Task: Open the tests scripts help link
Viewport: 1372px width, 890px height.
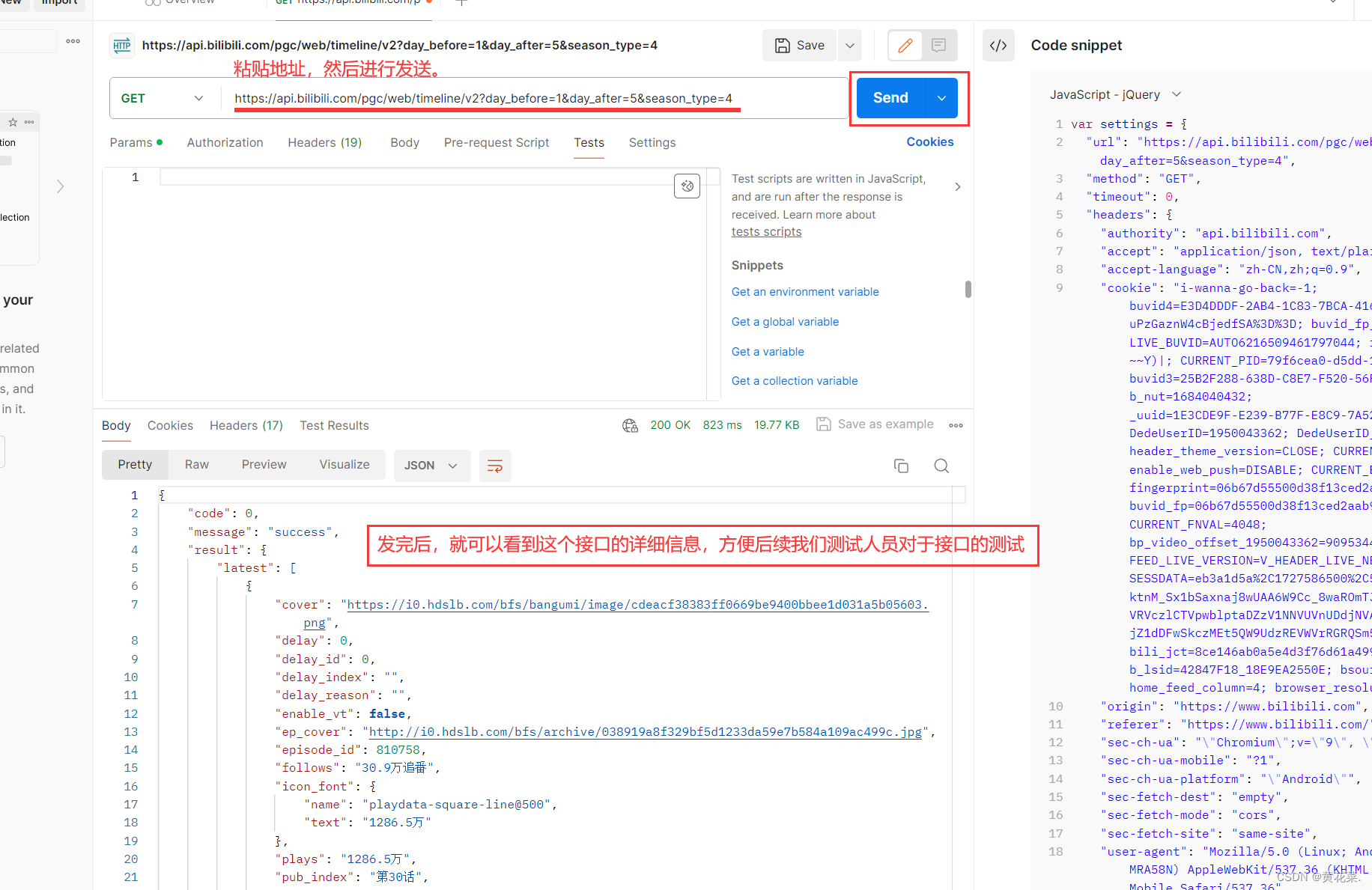Action: 766,231
